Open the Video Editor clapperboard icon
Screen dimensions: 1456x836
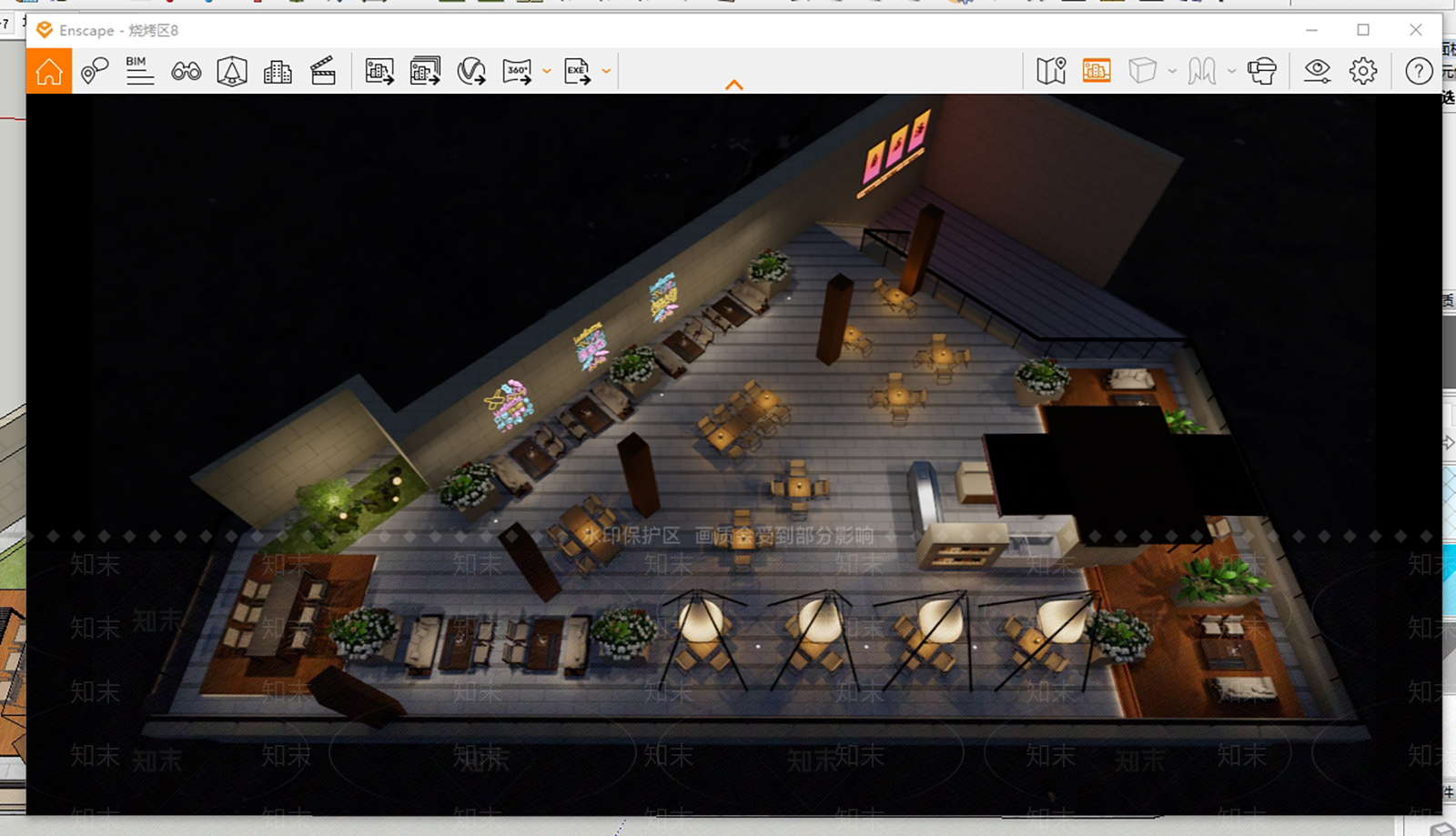(x=323, y=70)
